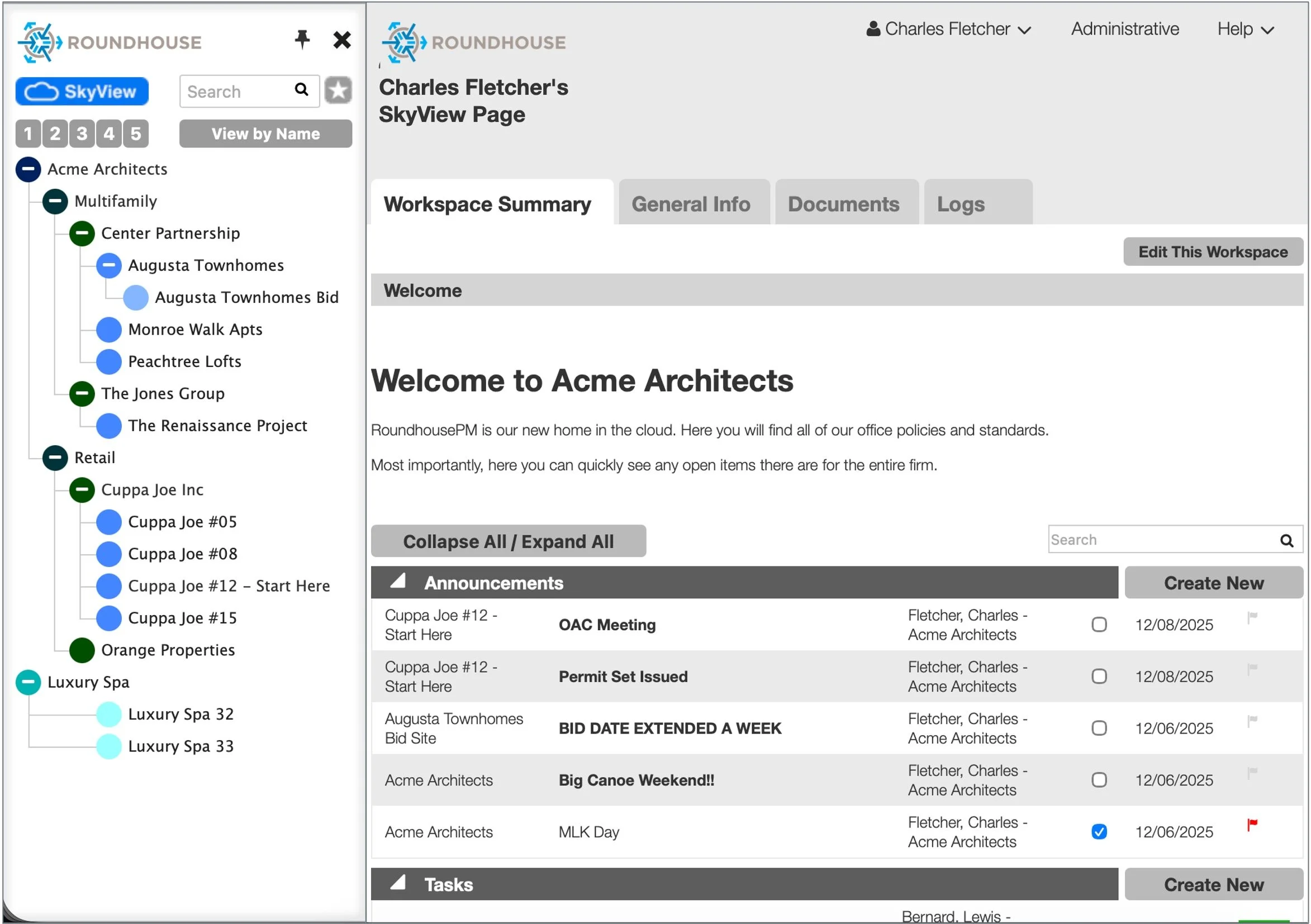Click the workspace summary Search field

(x=1159, y=540)
